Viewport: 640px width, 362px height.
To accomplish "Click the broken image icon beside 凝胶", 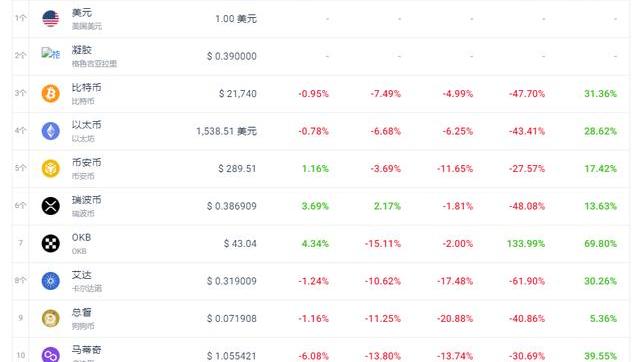I will click(x=51, y=53).
